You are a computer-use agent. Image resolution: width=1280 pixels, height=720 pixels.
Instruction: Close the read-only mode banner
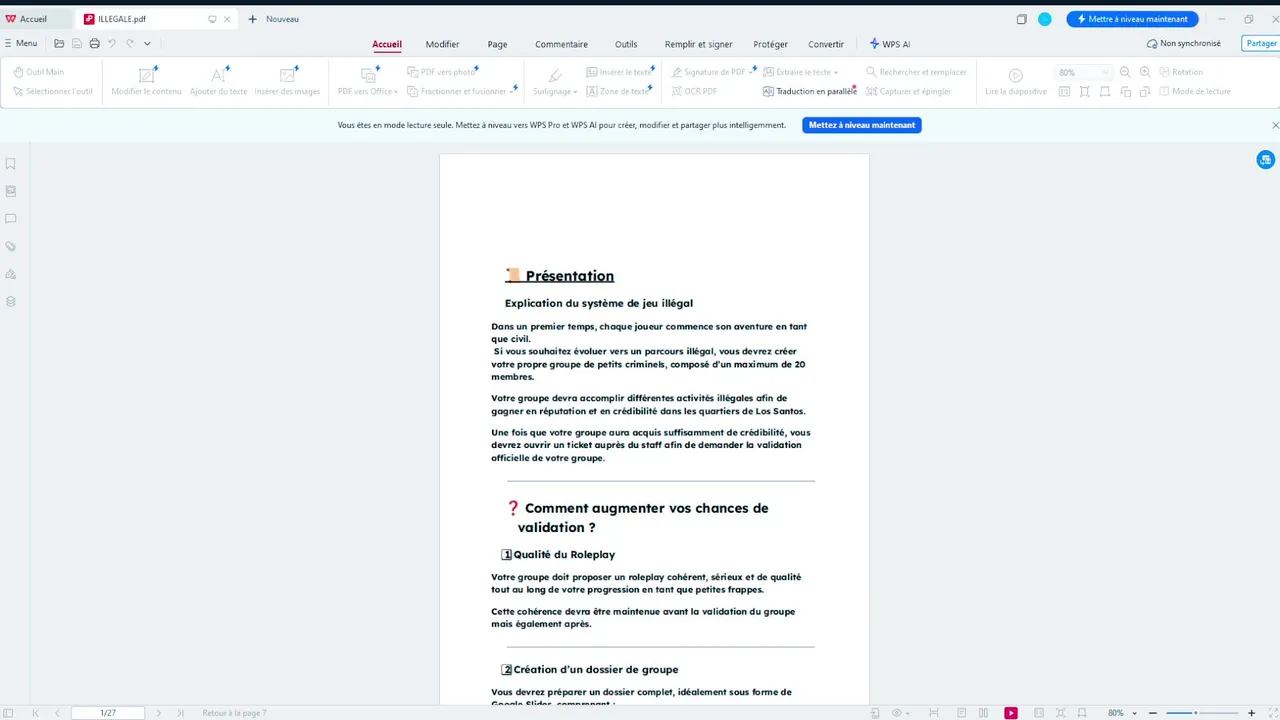click(x=1275, y=125)
